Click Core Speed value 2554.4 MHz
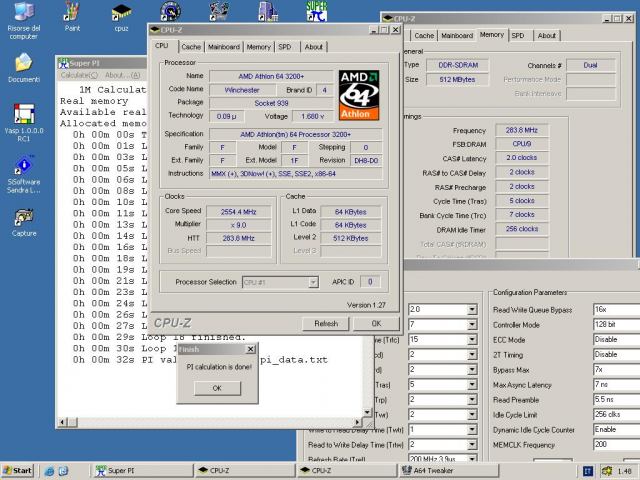 coord(238,212)
